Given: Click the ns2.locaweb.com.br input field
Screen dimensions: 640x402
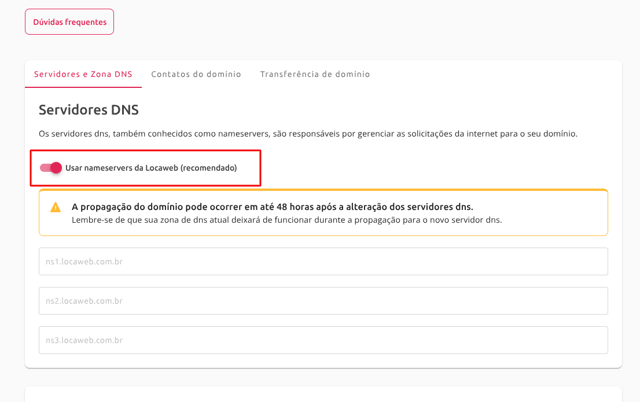Looking at the screenshot, I should [x=323, y=301].
